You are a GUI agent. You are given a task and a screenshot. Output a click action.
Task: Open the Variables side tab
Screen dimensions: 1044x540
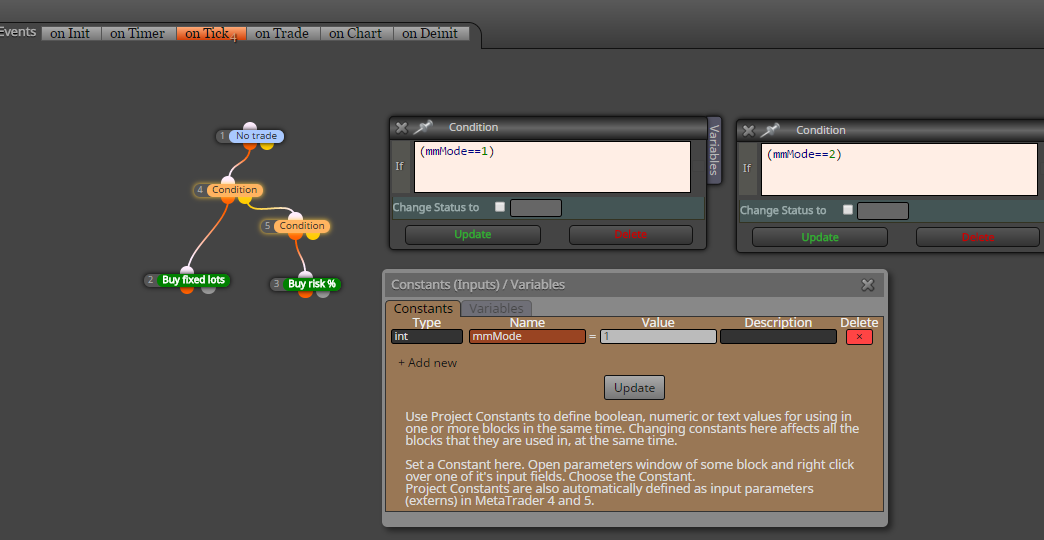click(714, 150)
